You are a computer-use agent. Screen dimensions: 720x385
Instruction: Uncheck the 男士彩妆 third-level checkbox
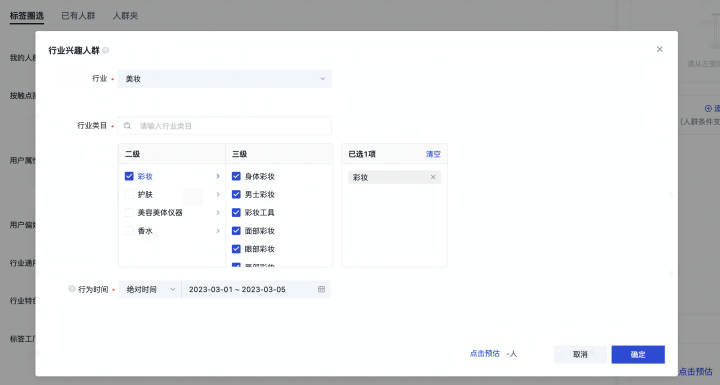click(x=236, y=194)
